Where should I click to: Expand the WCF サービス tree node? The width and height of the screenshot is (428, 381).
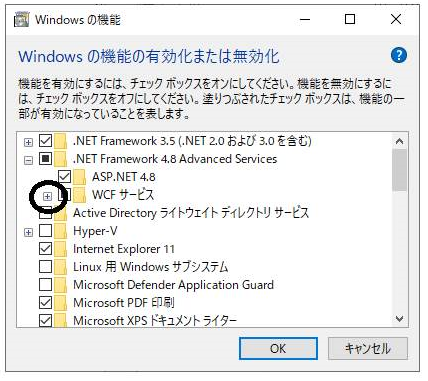(48, 196)
